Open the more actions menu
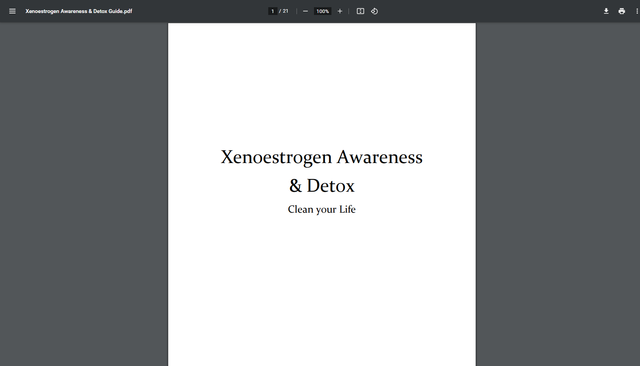Viewport: 640px width, 366px height. point(637,11)
